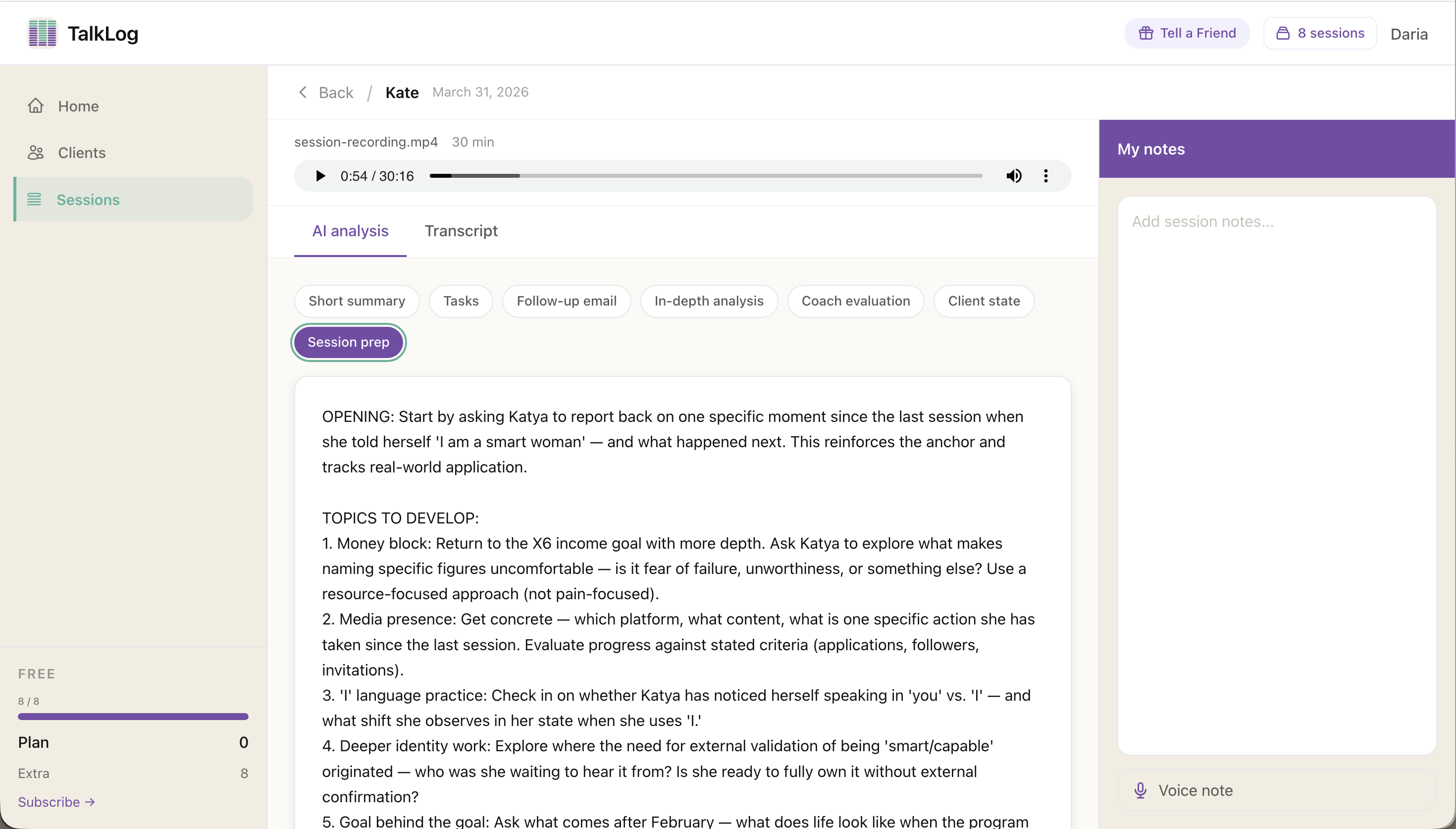Click the TalkLog logo

pos(83,34)
